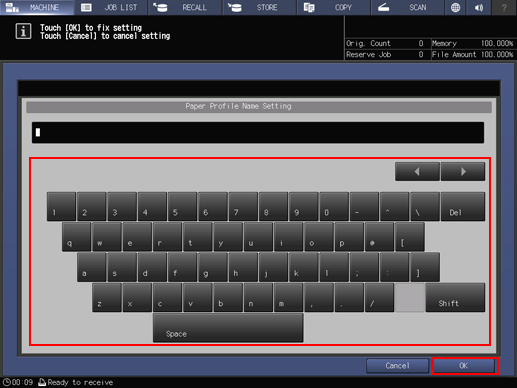Viewport: 517px width, 388px height.
Task: Move cursor left with the left arrow key
Action: [x=417, y=172]
